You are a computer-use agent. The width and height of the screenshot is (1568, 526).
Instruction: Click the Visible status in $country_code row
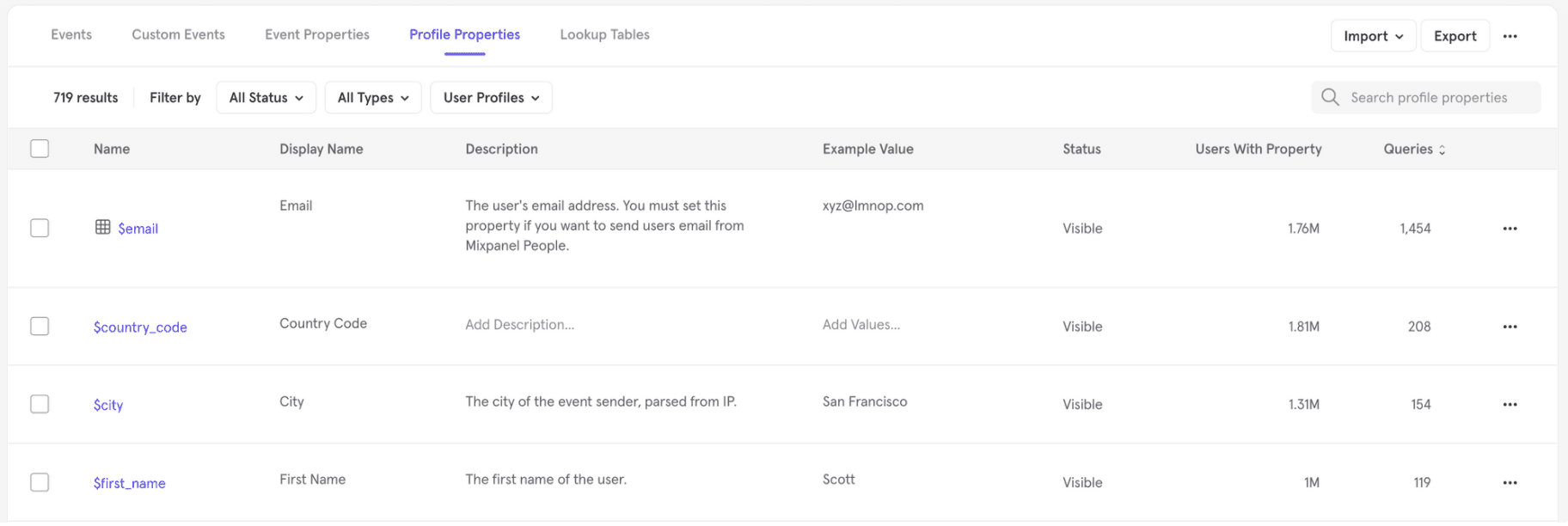[1082, 327]
